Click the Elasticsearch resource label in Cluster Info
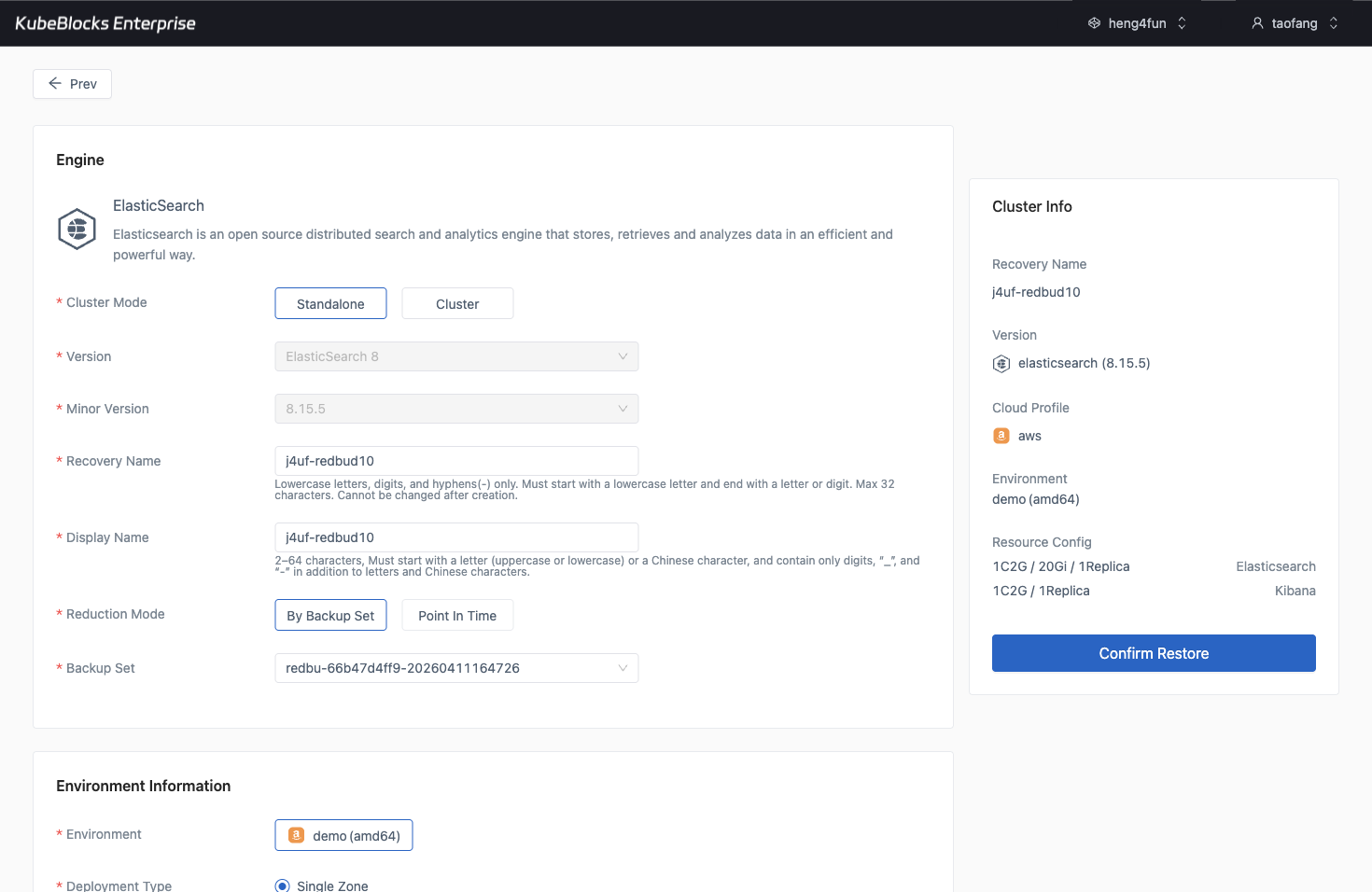Viewport: 1372px width, 892px height. pyautogui.click(x=1276, y=566)
